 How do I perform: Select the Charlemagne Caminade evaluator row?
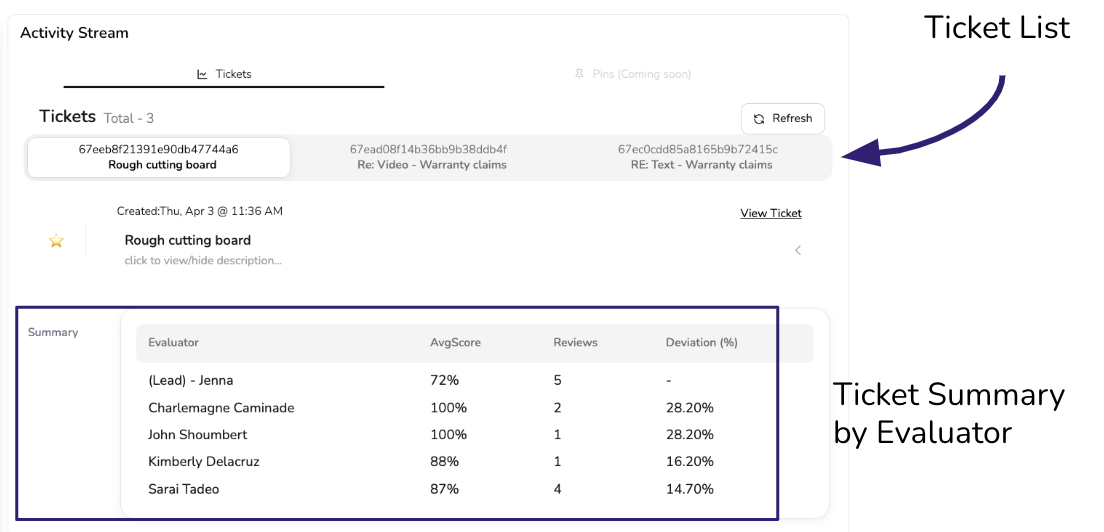221,408
